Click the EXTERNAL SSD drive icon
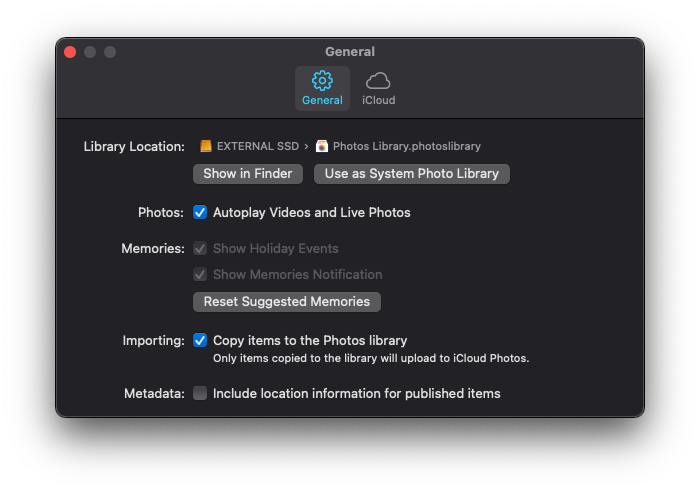The width and height of the screenshot is (700, 491). click(206, 146)
